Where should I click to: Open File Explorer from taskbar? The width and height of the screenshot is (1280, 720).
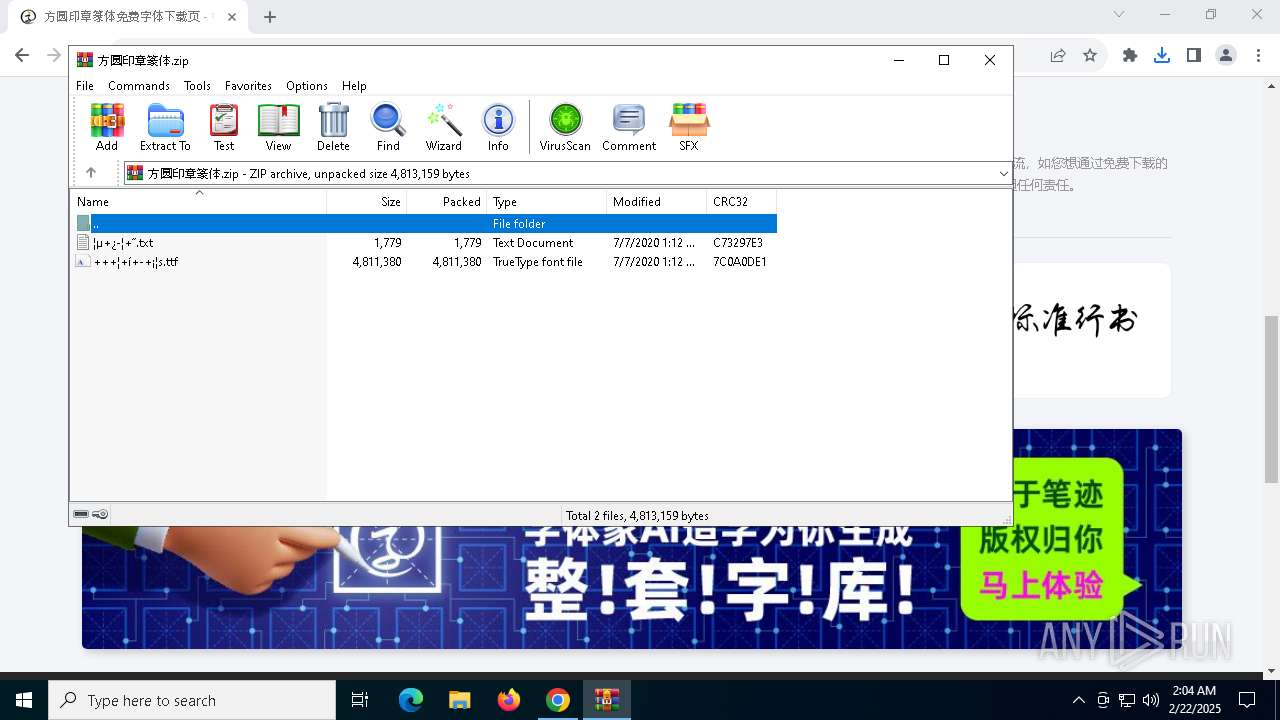459,700
